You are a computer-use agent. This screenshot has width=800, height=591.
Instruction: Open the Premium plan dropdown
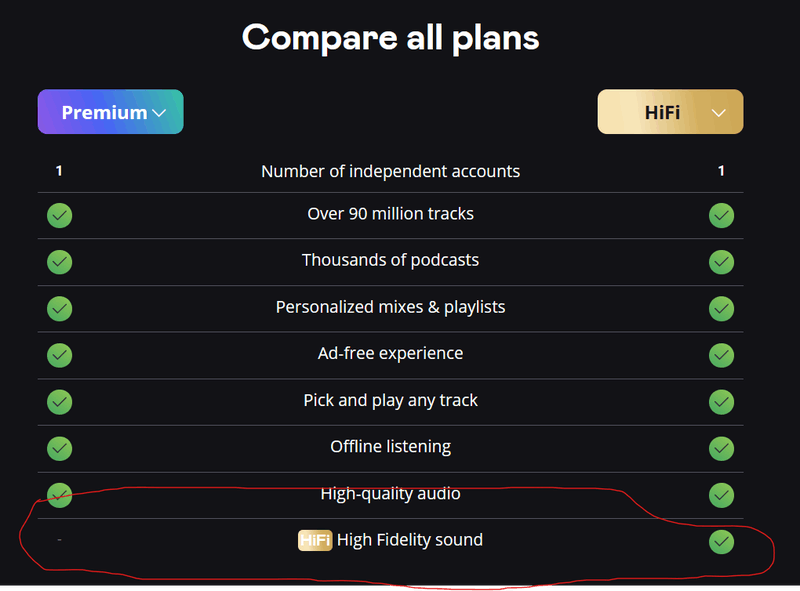111,112
